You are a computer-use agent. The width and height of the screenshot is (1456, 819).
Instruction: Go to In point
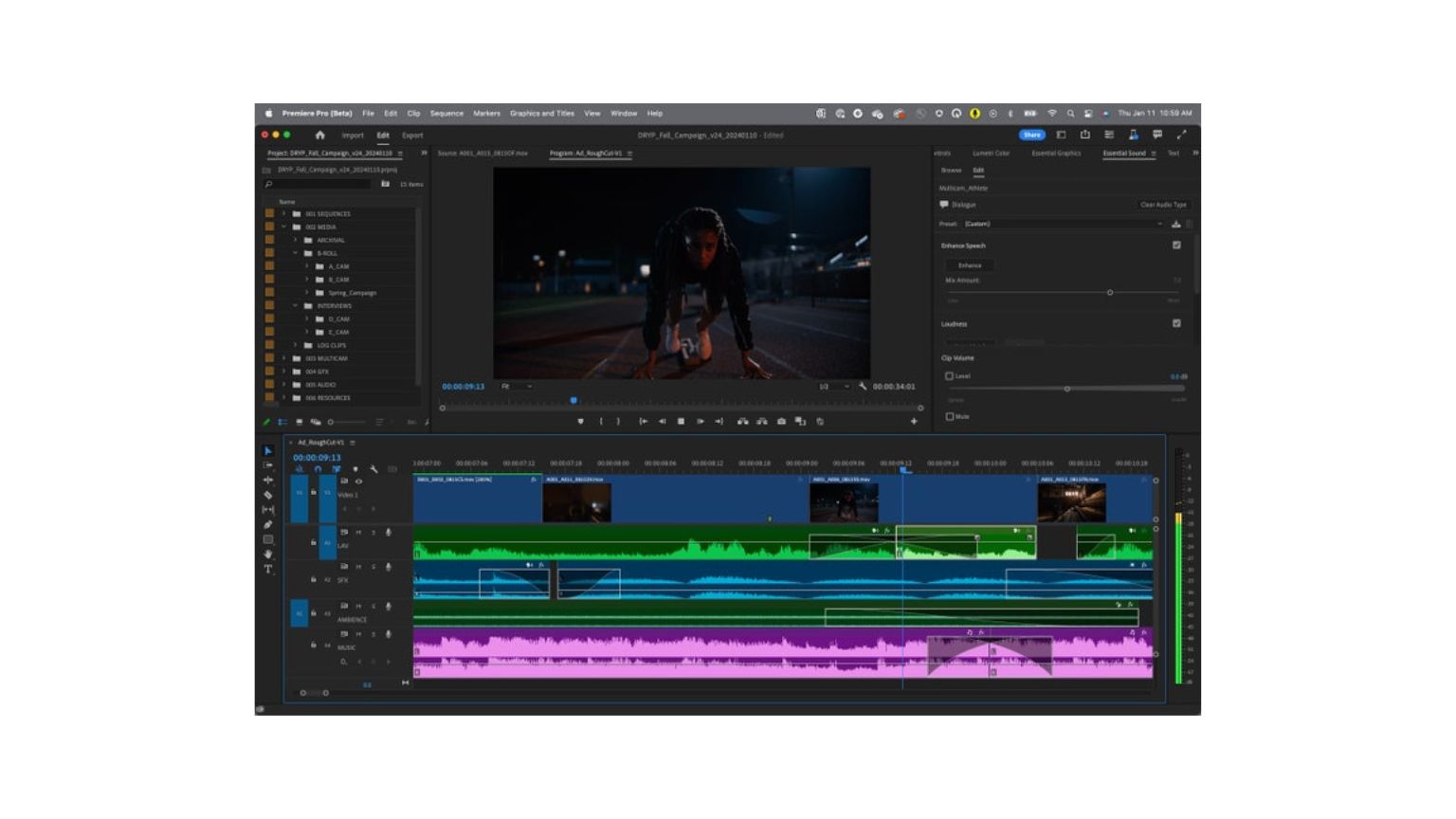pos(643,421)
